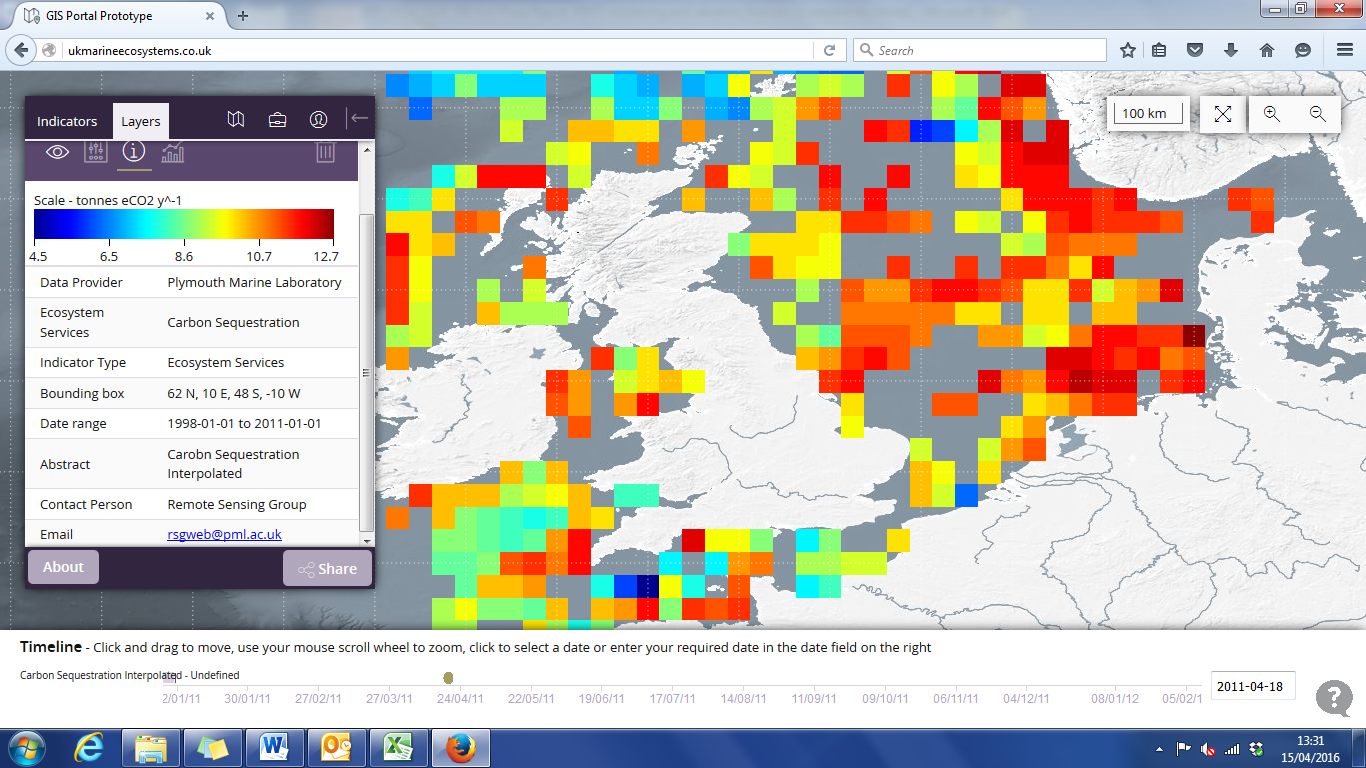
Task: Collapse the sidebar using the left arrow
Action: point(358,118)
